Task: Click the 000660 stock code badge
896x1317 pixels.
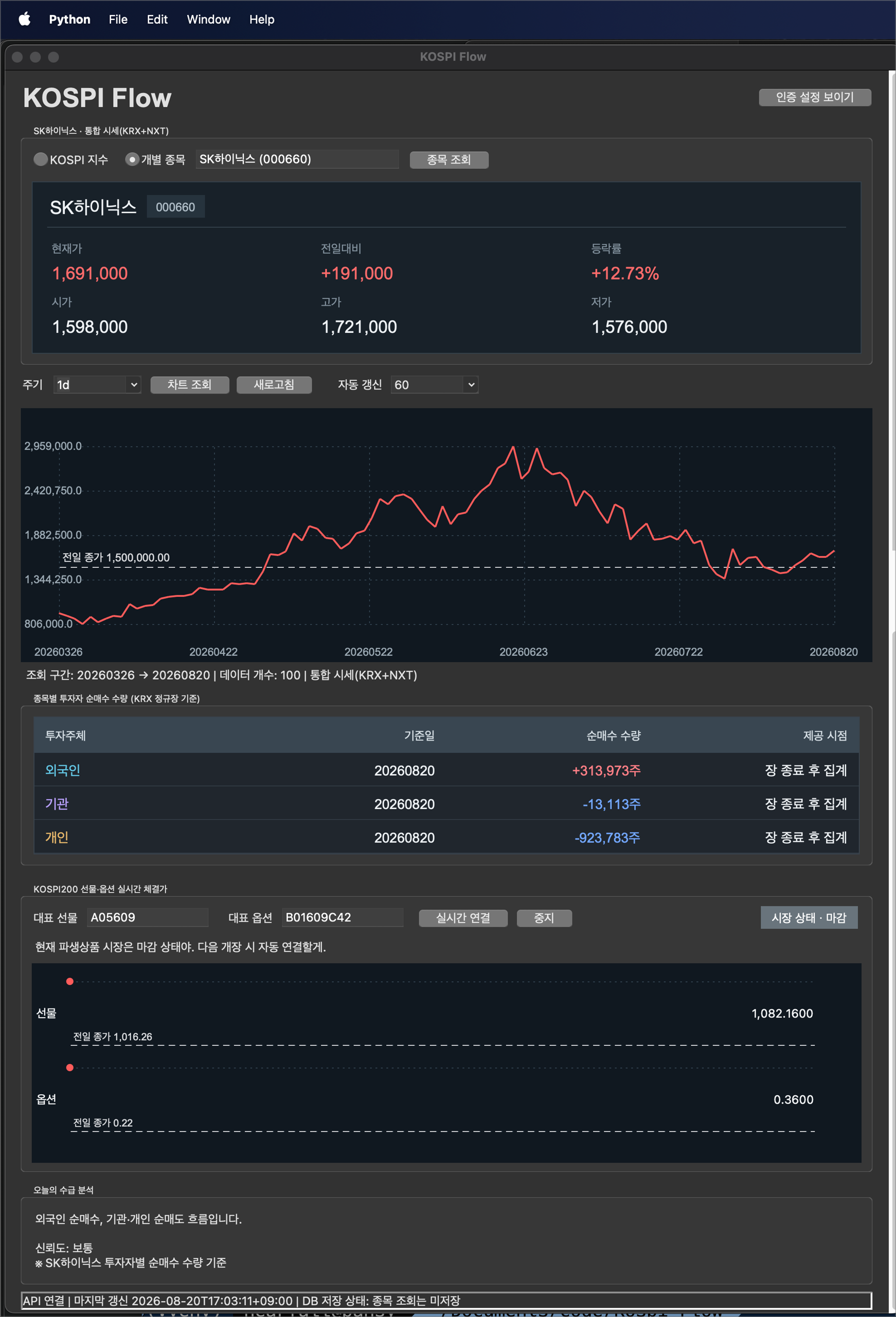Action: click(176, 207)
